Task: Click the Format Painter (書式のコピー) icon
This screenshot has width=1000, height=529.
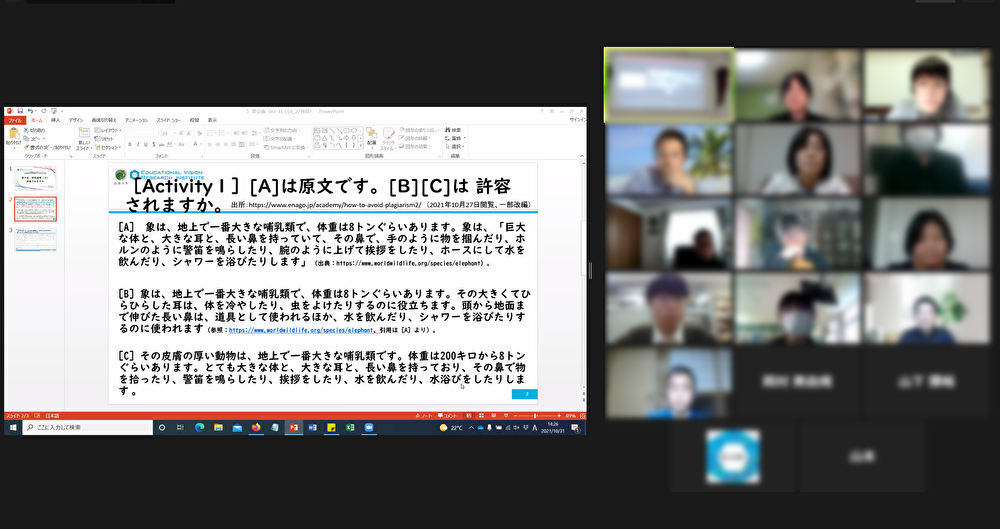Action: (x=26, y=147)
